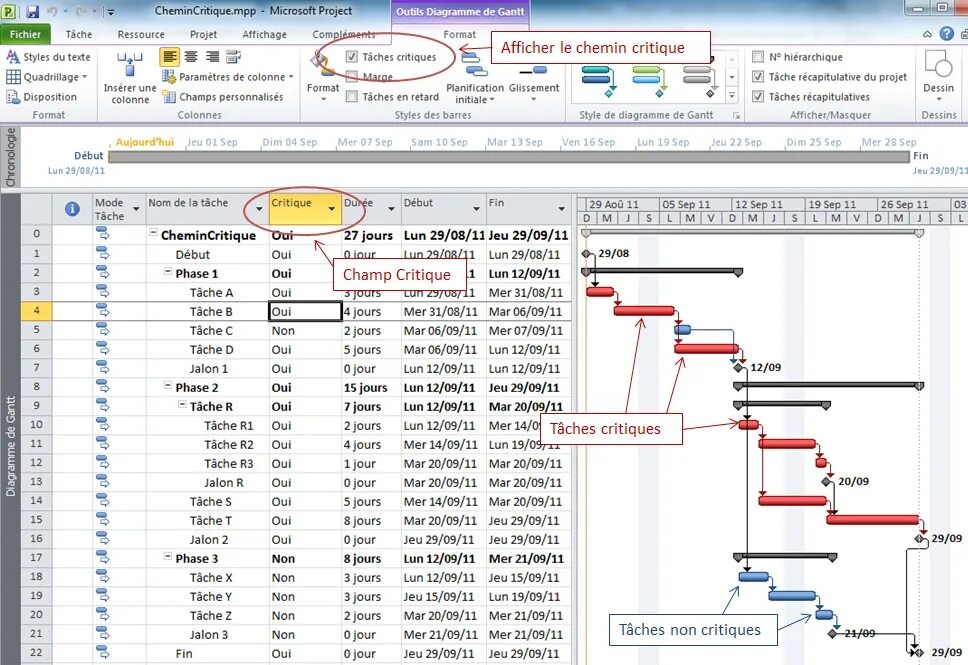Open Gantt style dialog launcher

tap(736, 115)
